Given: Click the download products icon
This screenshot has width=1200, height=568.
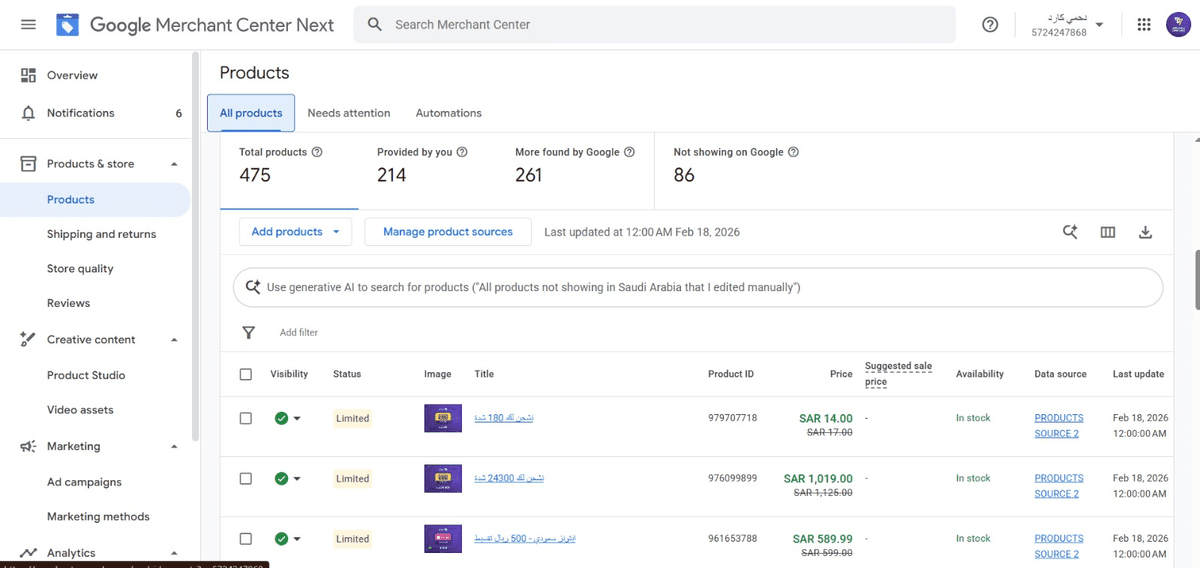Looking at the screenshot, I should tap(1146, 232).
